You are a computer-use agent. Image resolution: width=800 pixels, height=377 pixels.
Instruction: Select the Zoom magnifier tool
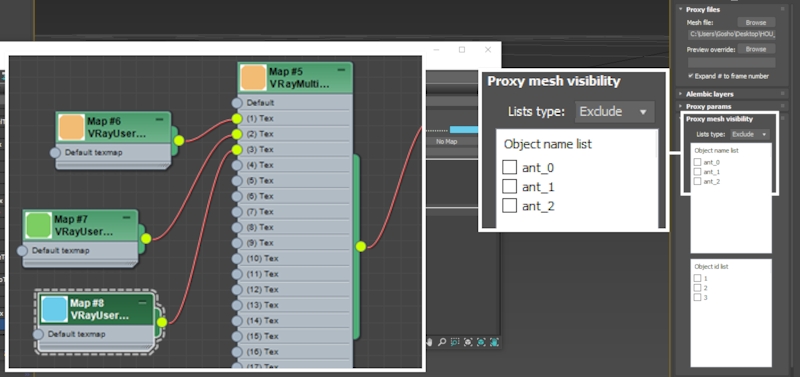coord(442,342)
